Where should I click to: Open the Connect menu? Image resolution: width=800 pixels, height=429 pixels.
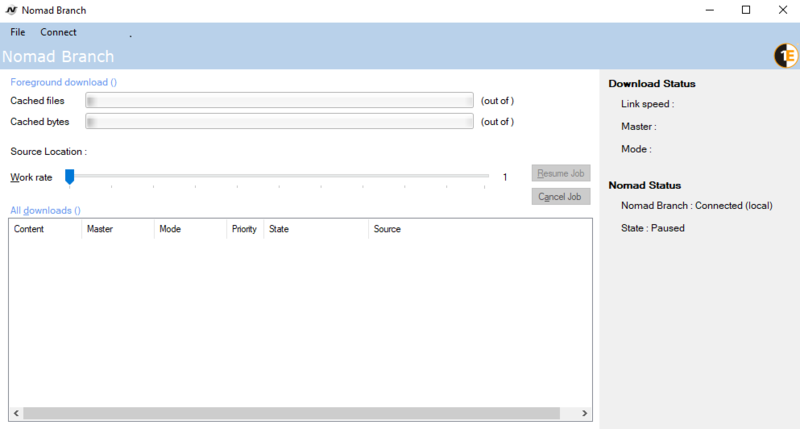click(58, 32)
